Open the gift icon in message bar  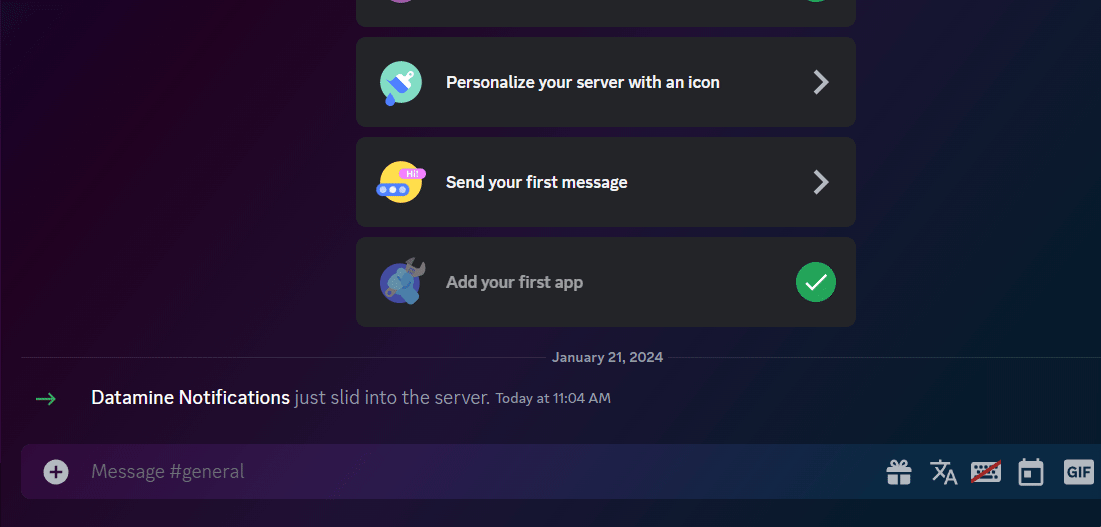coord(899,472)
